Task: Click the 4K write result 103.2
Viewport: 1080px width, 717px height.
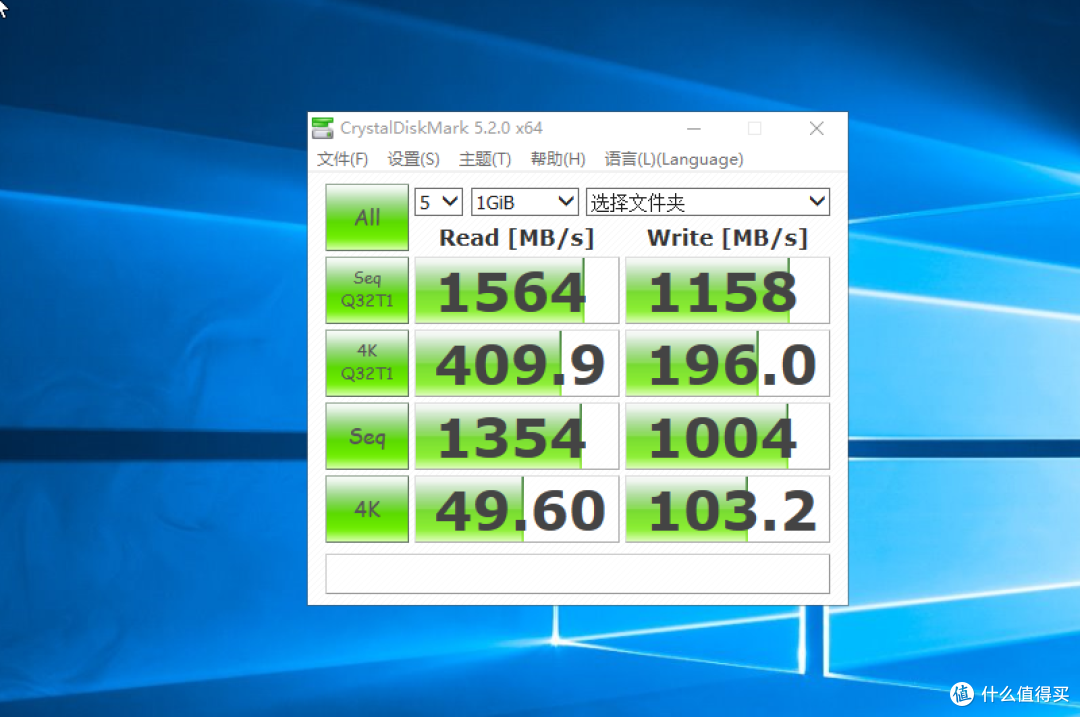Action: point(727,509)
